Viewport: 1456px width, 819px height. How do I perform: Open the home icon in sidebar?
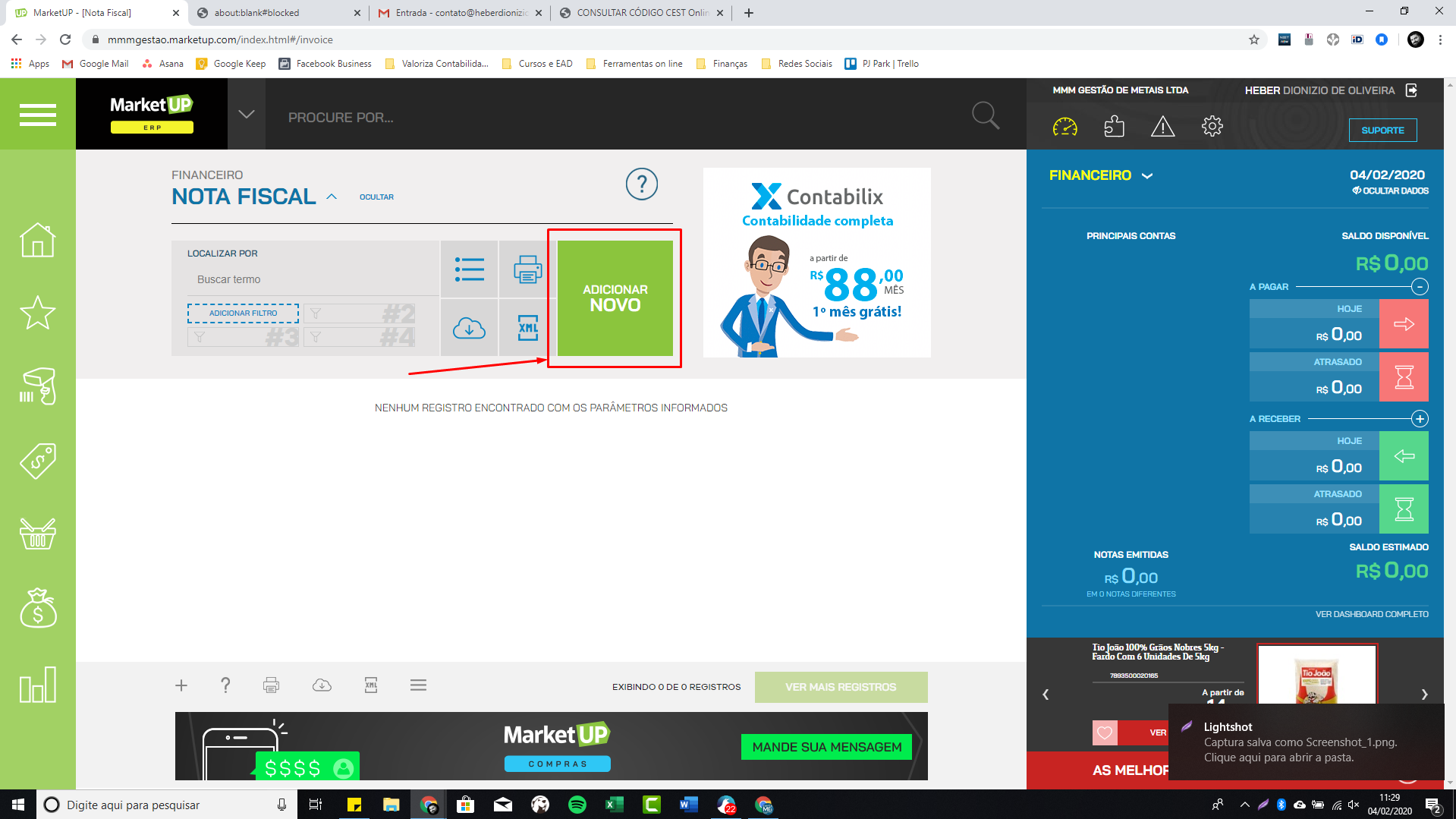(x=38, y=240)
